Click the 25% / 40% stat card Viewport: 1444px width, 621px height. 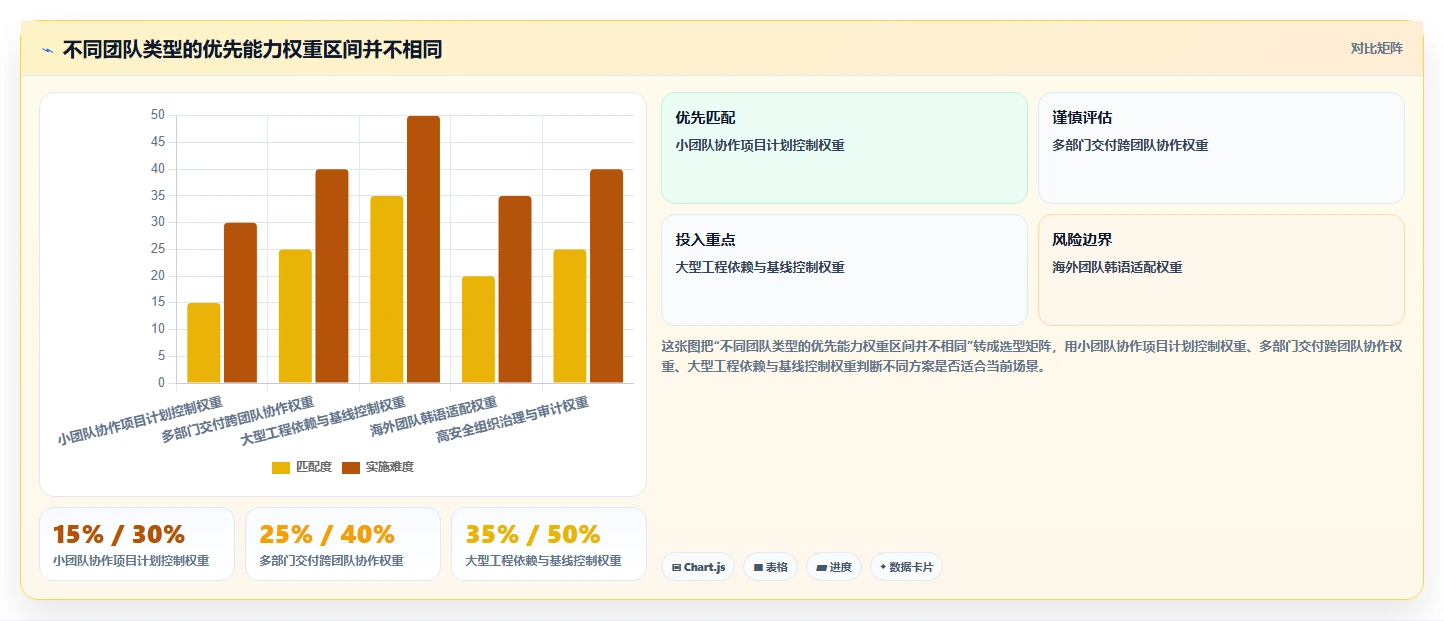(x=343, y=544)
